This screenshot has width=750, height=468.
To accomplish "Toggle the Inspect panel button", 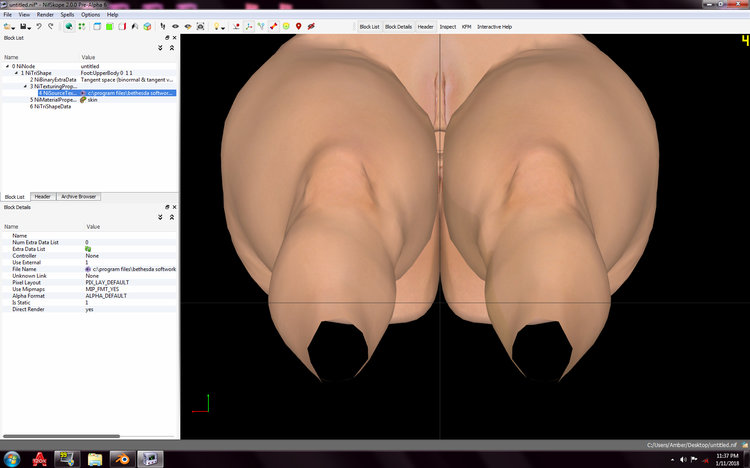I will (448, 27).
